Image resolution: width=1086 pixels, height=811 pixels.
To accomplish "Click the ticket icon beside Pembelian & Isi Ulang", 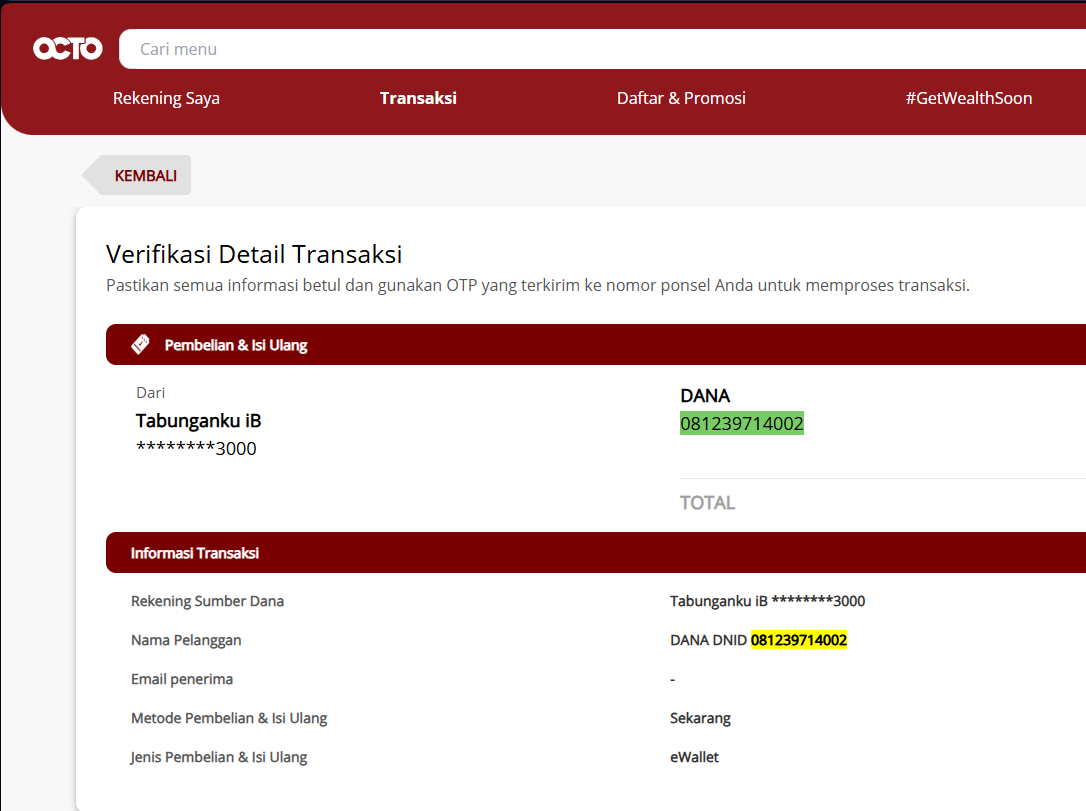I will pyautogui.click(x=140, y=344).
